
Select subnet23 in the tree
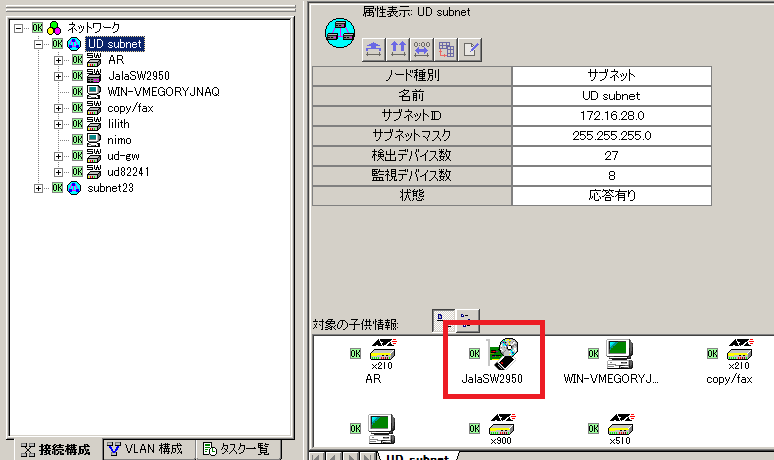click(111, 188)
